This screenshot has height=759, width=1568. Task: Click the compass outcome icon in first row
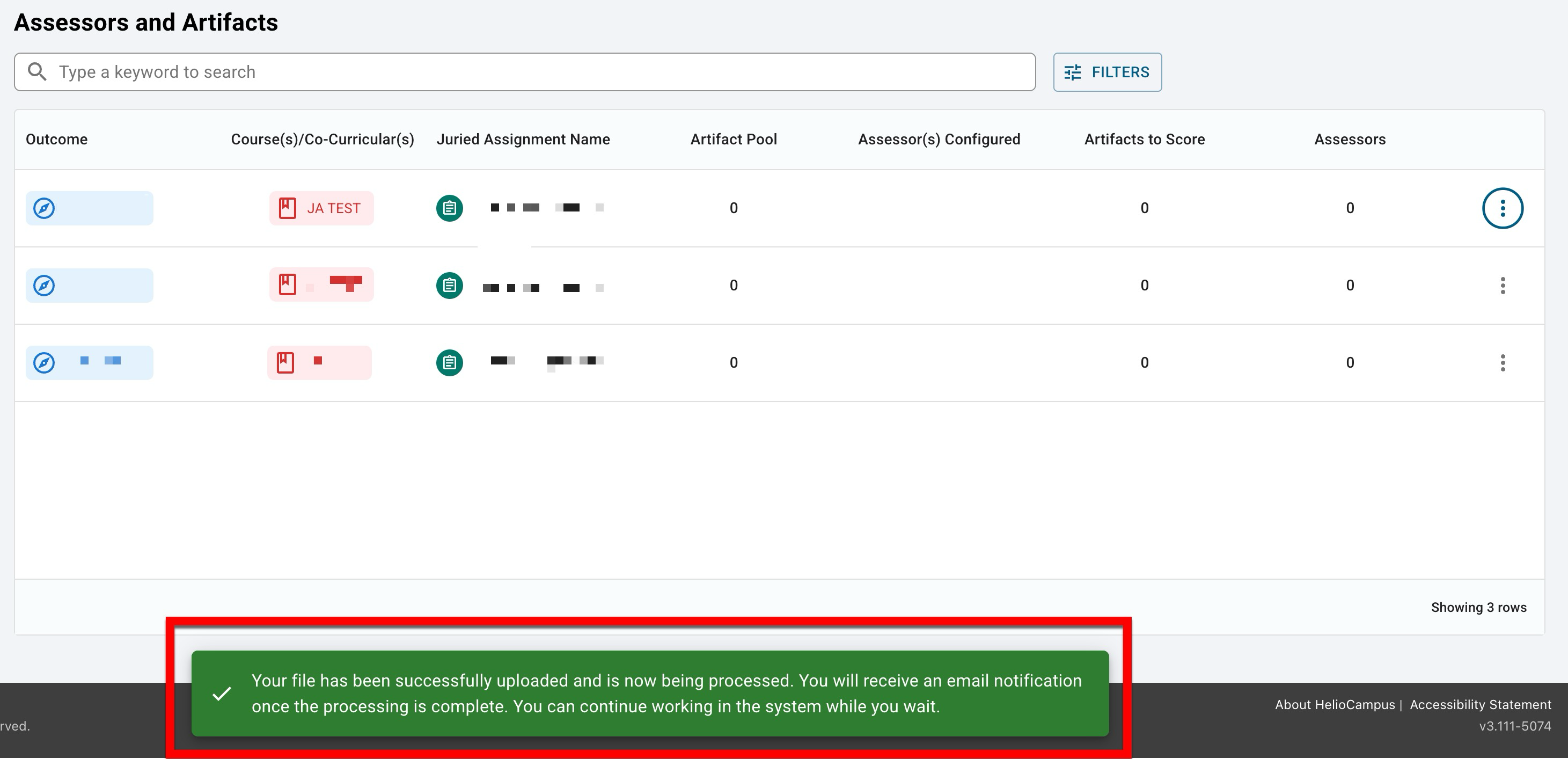[x=44, y=208]
